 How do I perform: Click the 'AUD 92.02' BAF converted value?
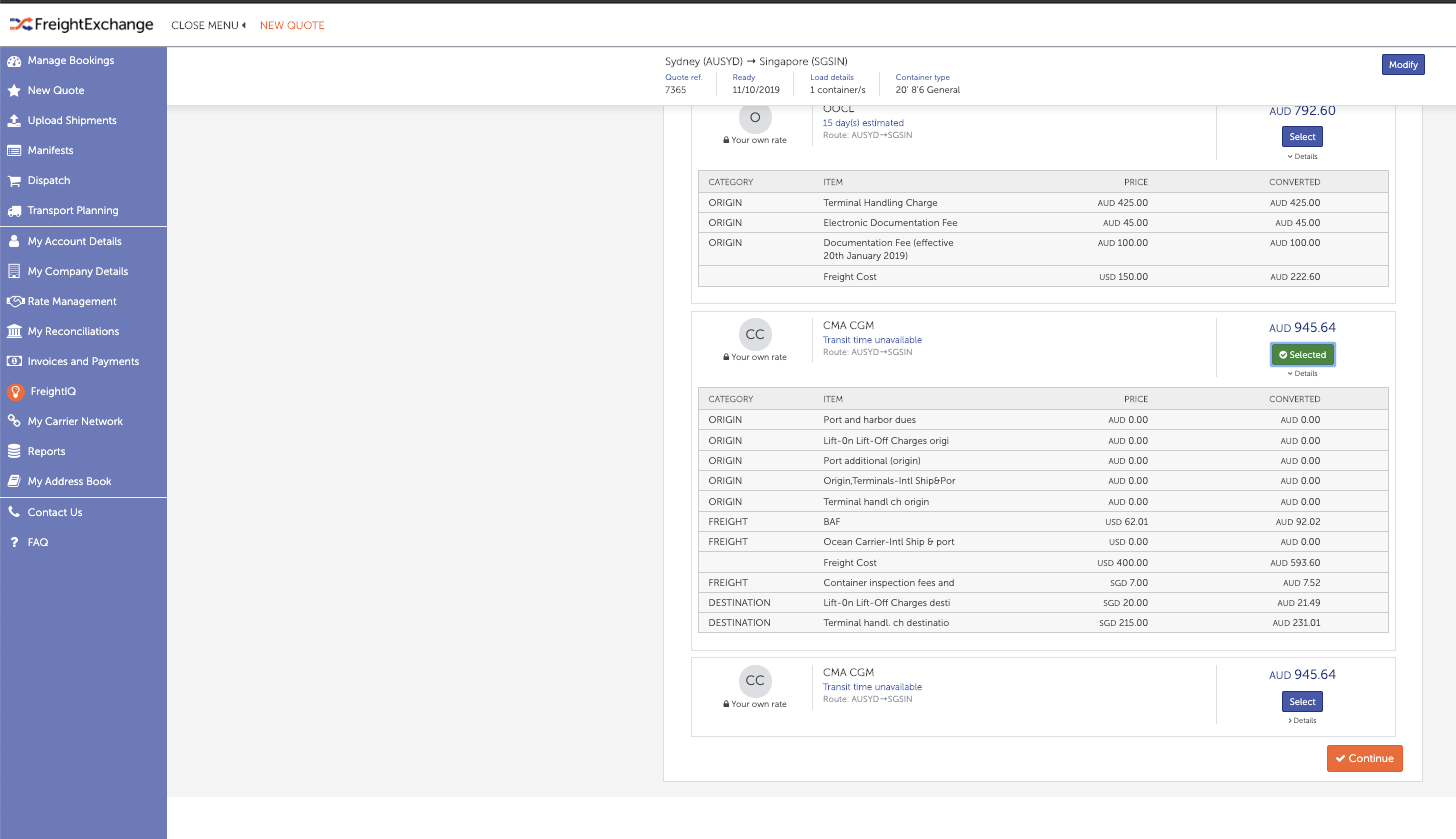1298,522
